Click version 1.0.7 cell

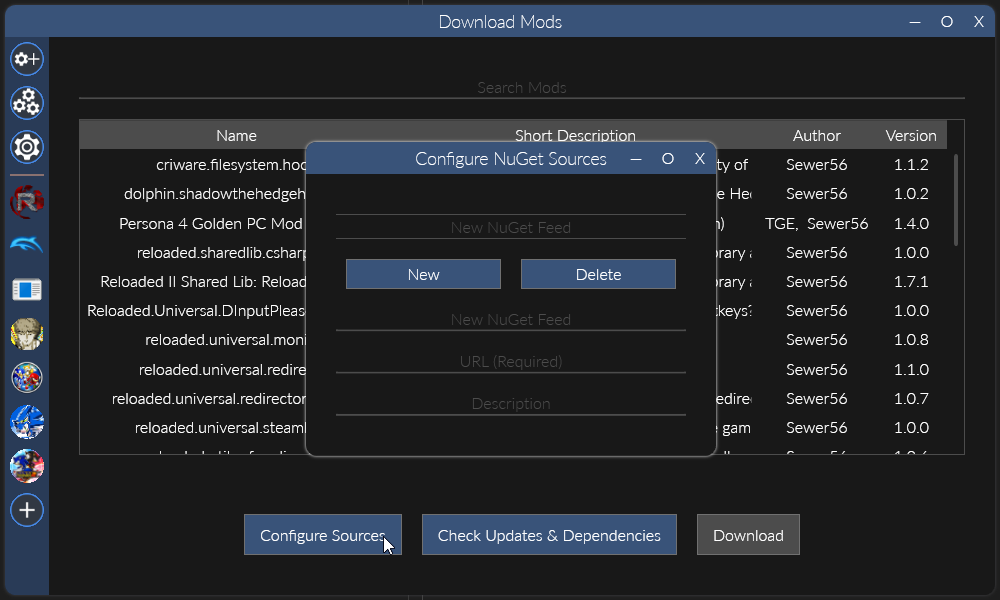pos(911,399)
